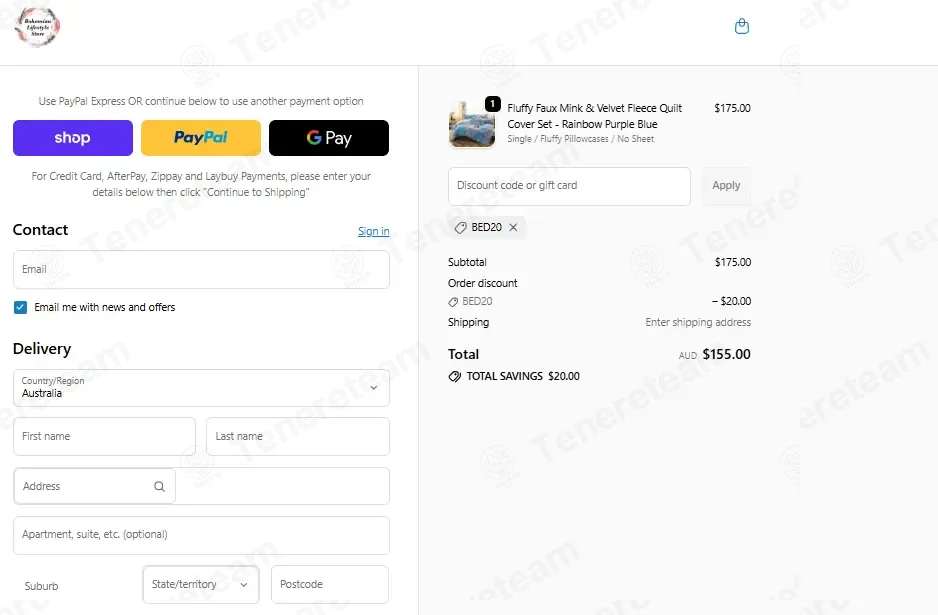This screenshot has width=938, height=615.
Task: Expand the Country/Region dropdown
Action: click(x=201, y=388)
